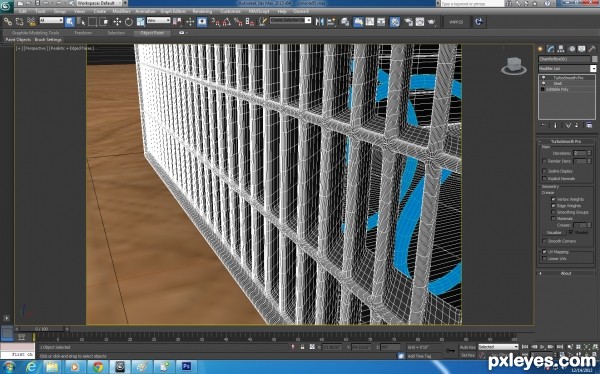Open the MAXScript menu
This screenshot has width=600, height=374.
(x=259, y=11)
